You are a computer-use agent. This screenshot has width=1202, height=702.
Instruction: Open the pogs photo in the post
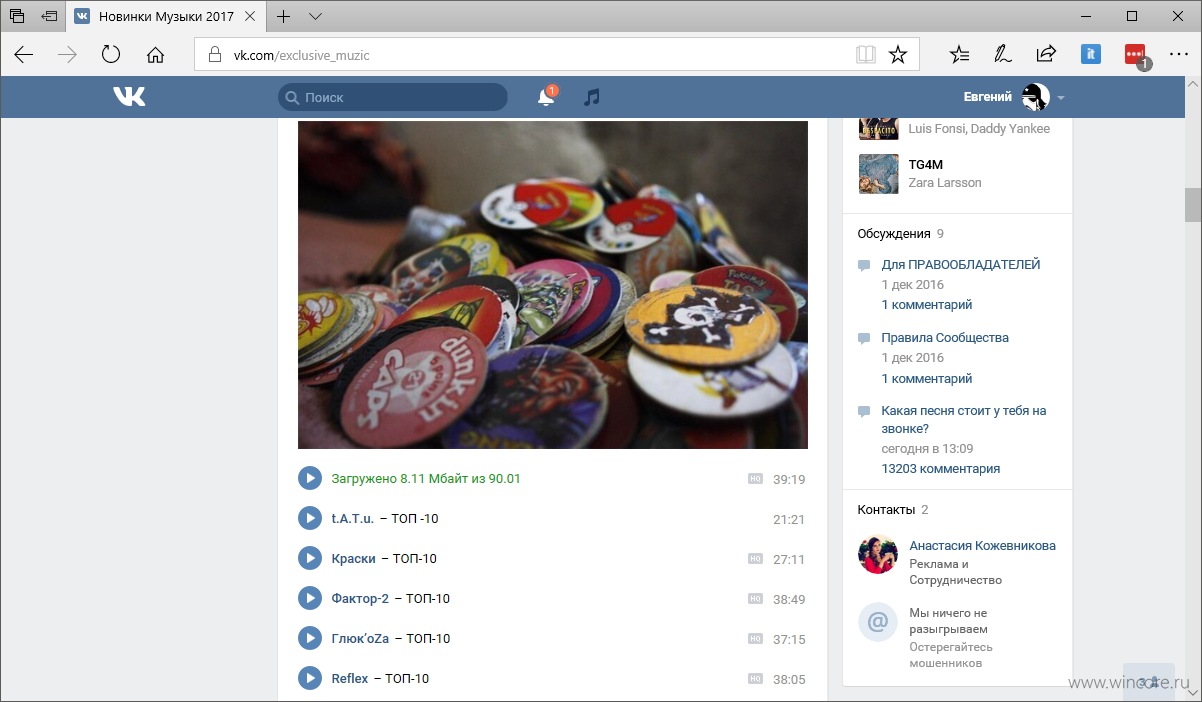[x=553, y=285]
